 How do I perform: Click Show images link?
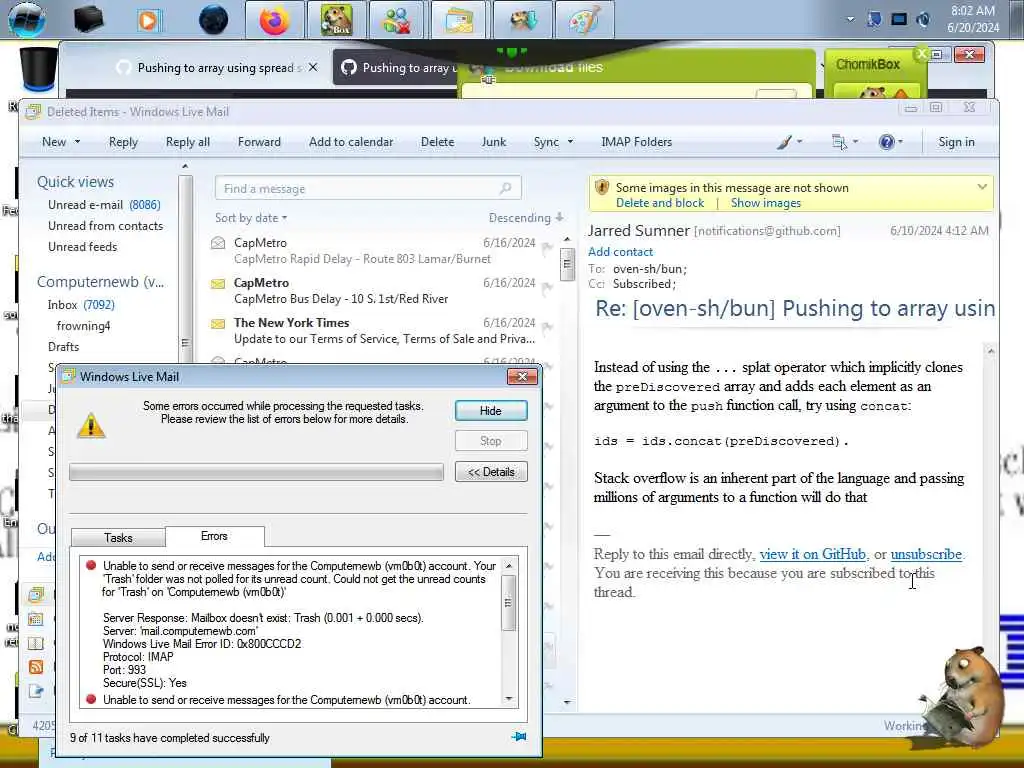coord(766,203)
